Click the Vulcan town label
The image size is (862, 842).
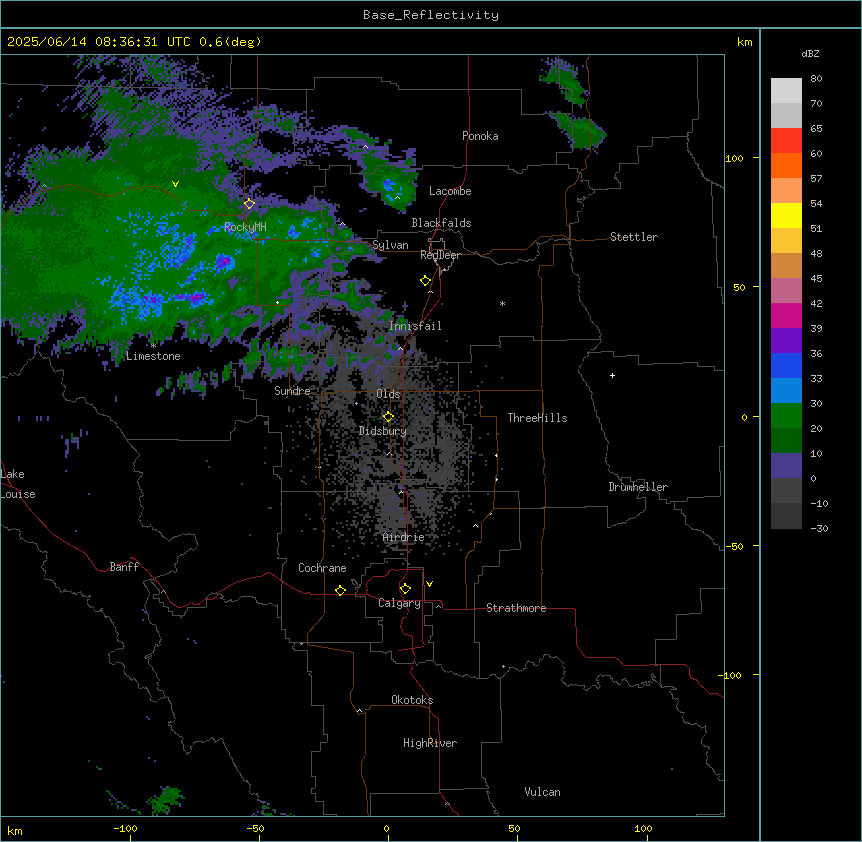542,792
